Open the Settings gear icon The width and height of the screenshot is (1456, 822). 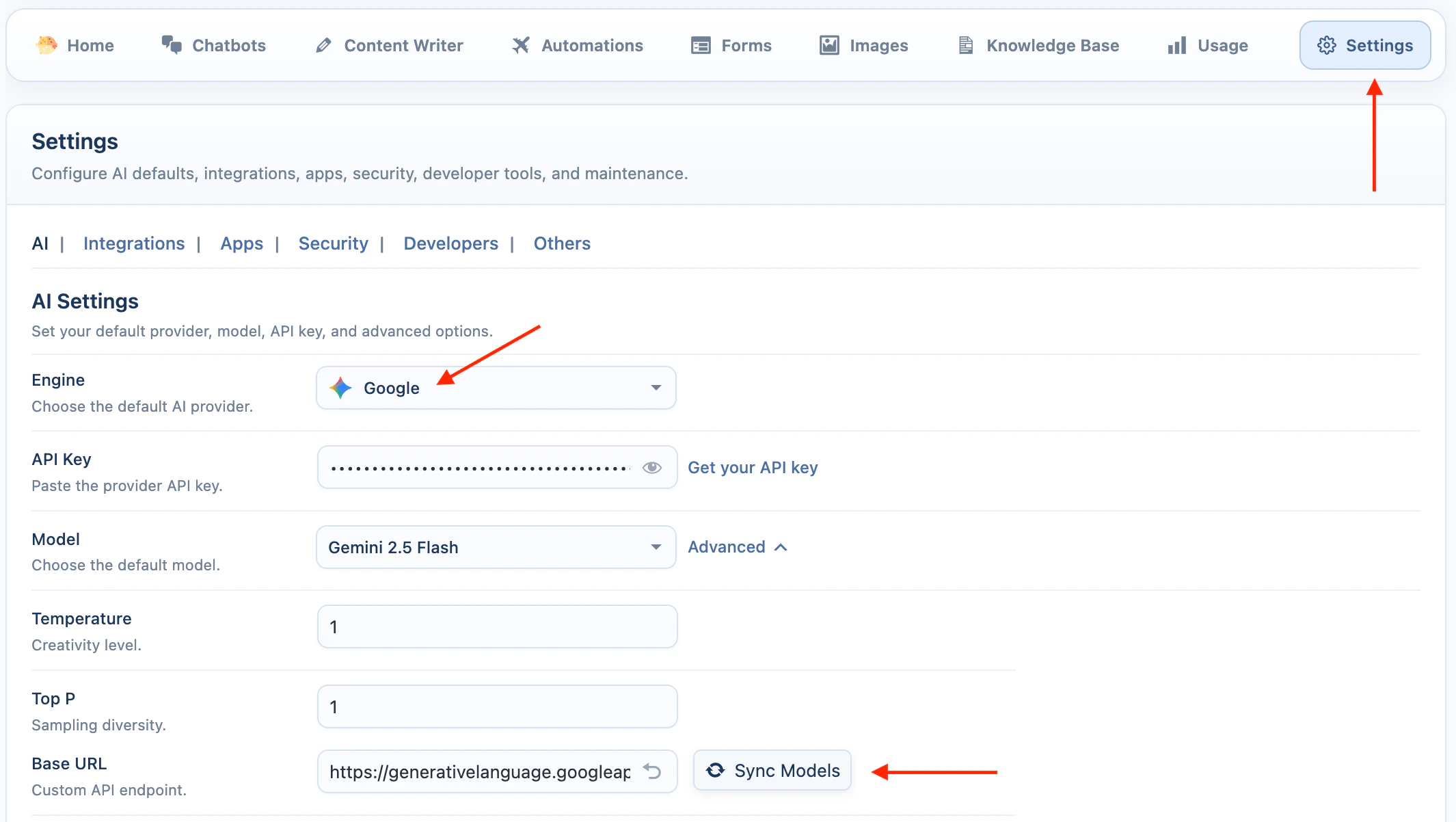[x=1327, y=45]
